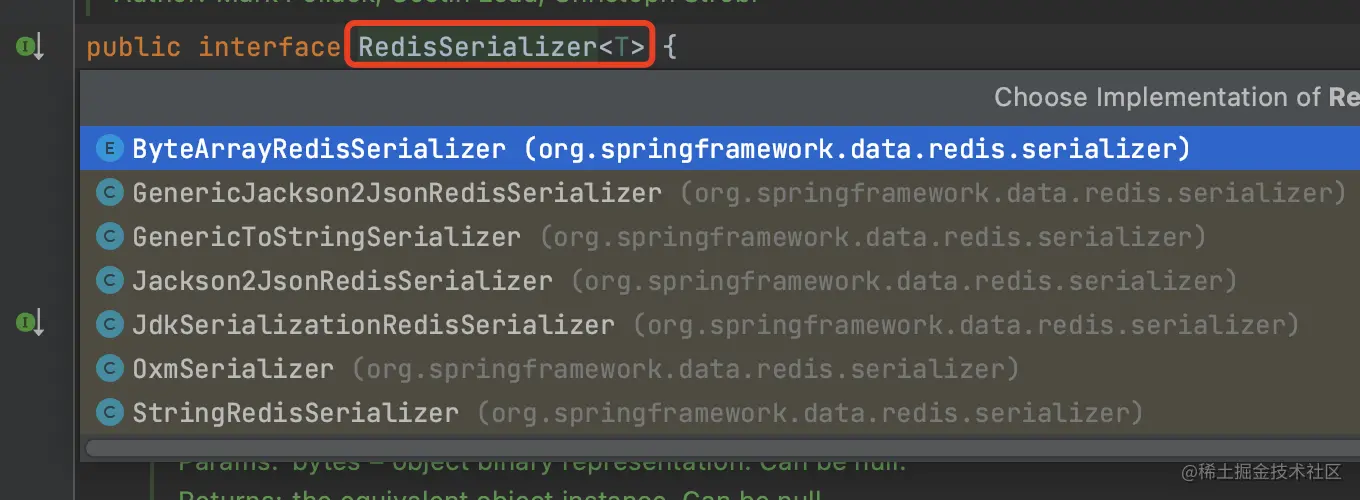
Task: Choose GenericJackson2JsonRedisSerializer from the list
Action: click(x=720, y=193)
